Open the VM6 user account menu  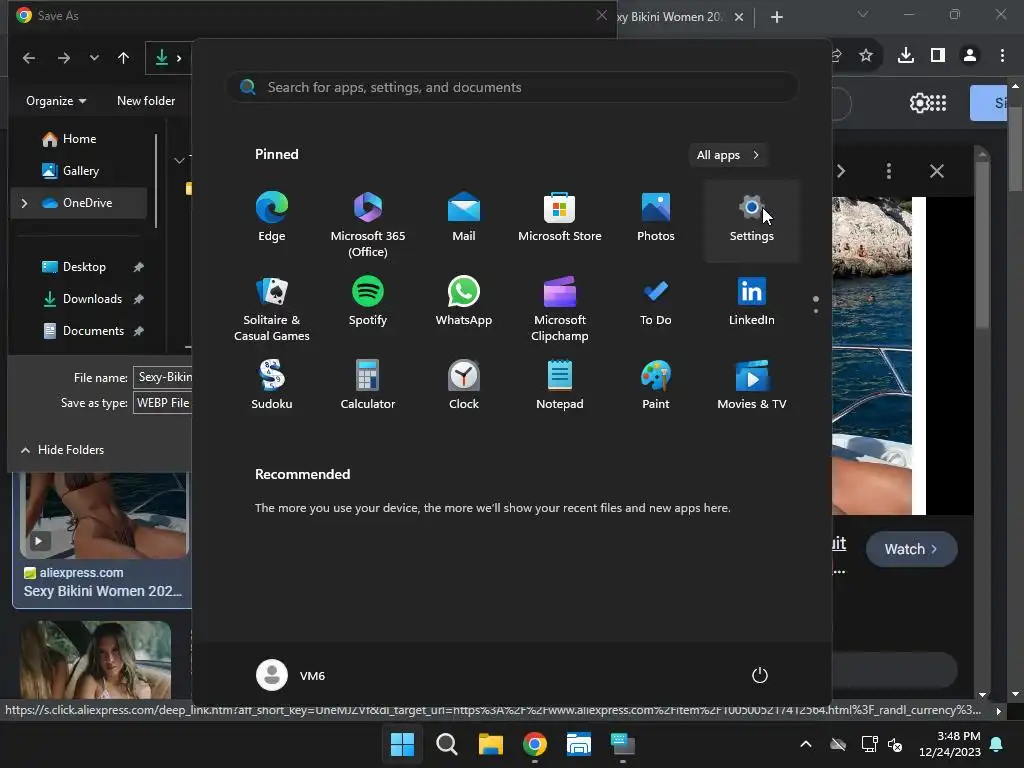tap(291, 675)
